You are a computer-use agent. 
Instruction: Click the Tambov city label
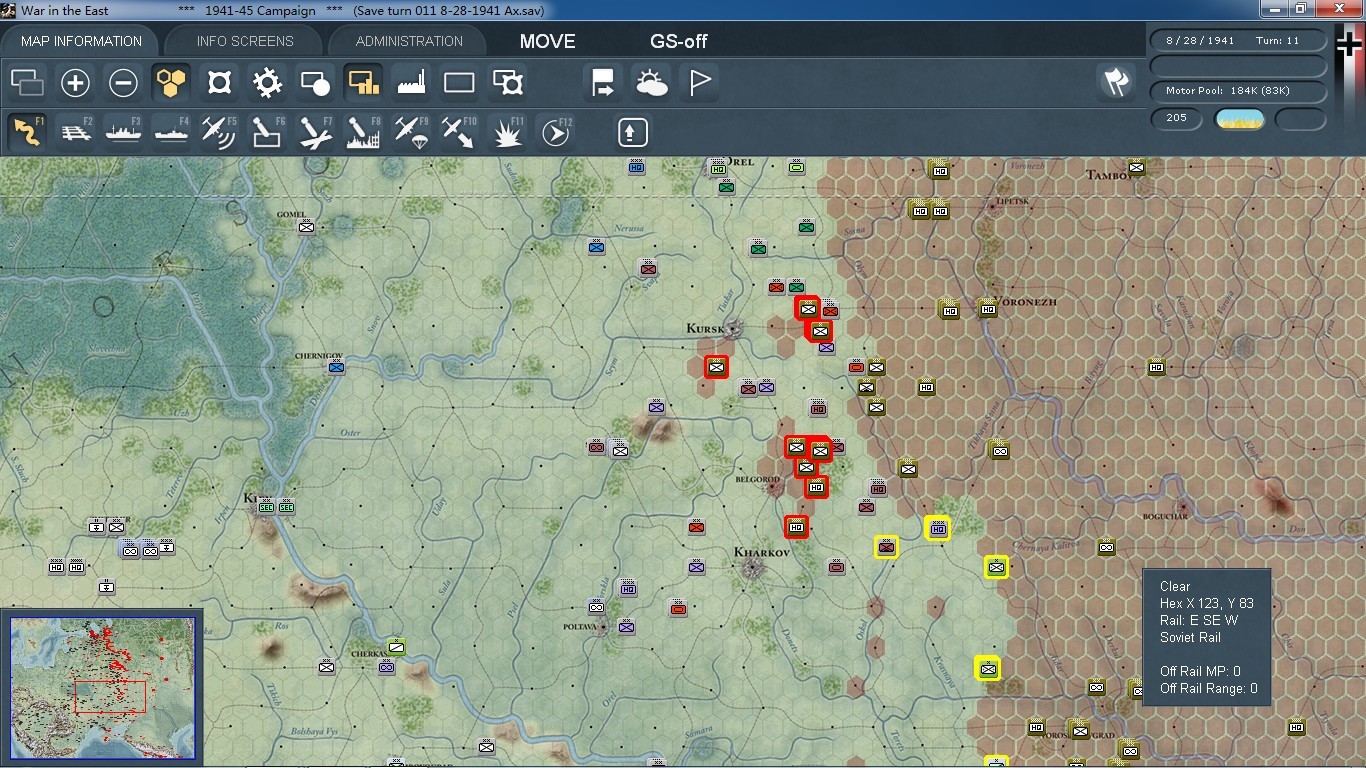[1111, 174]
